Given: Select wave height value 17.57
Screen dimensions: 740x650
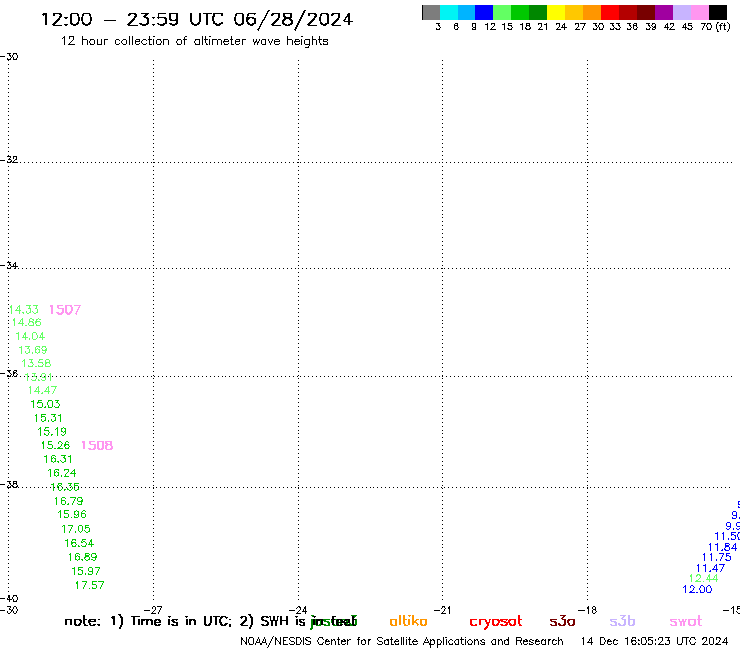Looking at the screenshot, I should tap(90, 585).
